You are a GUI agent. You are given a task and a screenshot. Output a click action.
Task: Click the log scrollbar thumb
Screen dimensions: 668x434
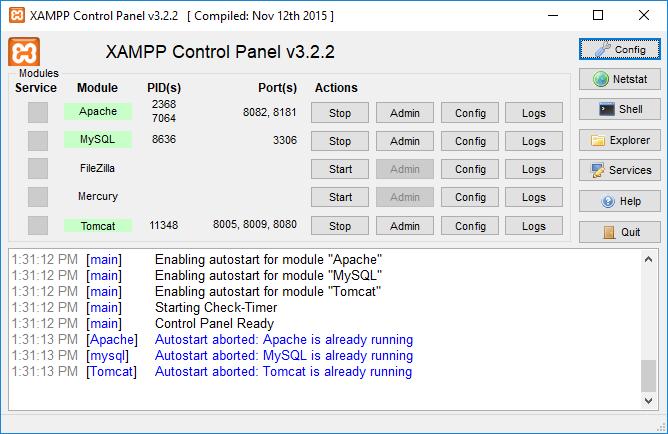[648, 376]
